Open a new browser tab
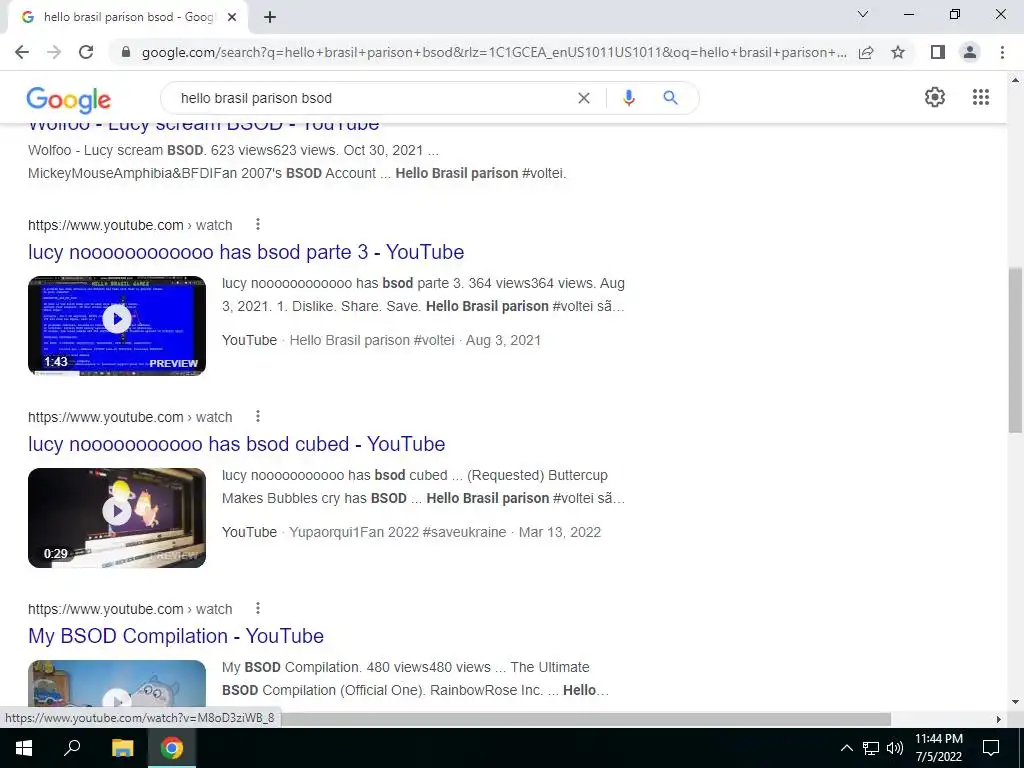 tap(270, 18)
